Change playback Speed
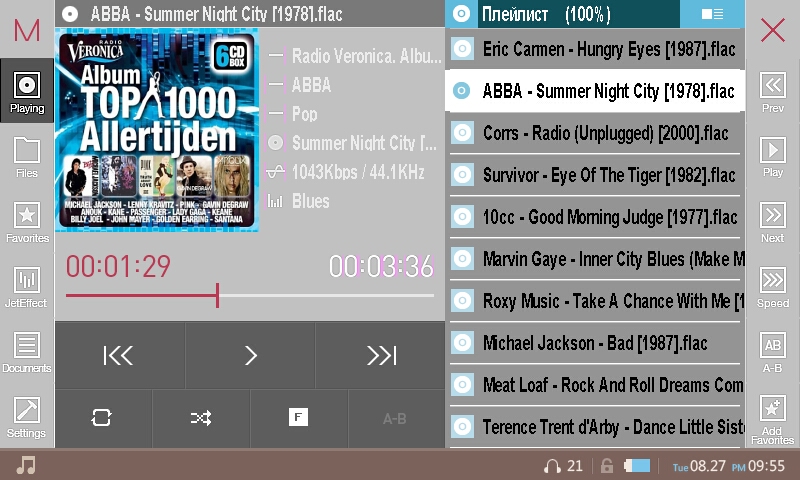This screenshot has width=800, height=480. tap(772, 287)
